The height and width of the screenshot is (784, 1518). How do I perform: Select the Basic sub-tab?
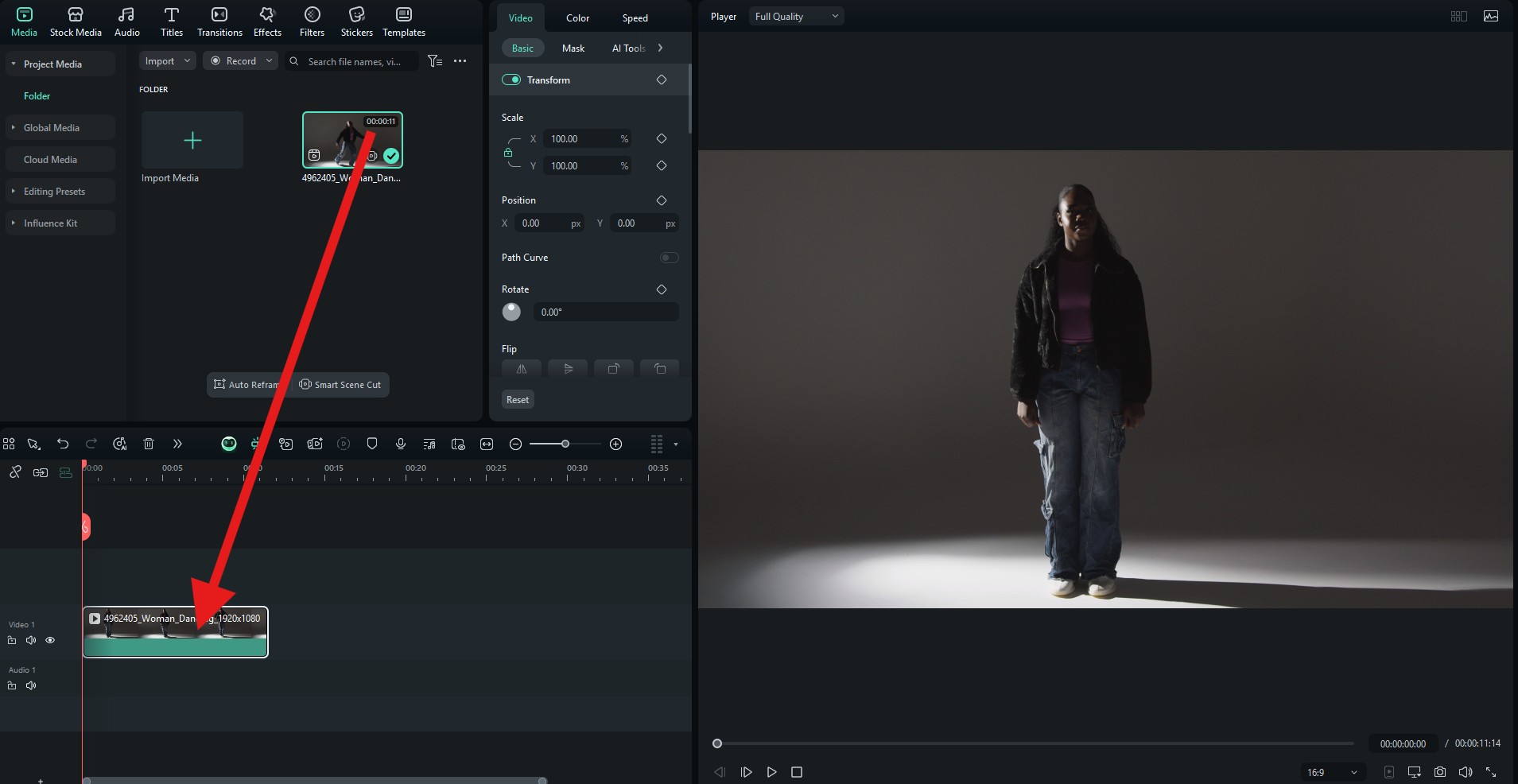click(x=522, y=48)
